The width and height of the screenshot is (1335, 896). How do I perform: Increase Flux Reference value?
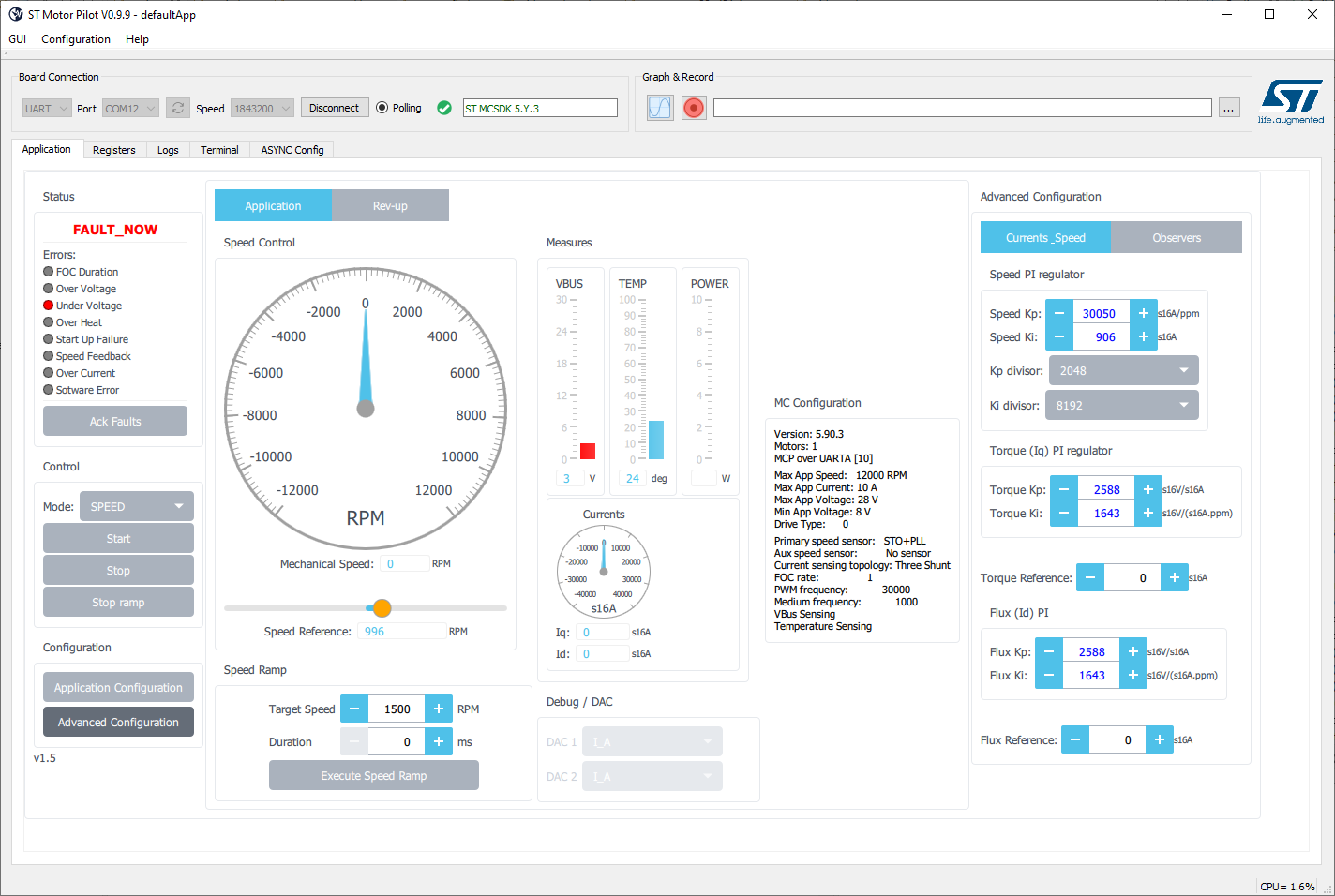pyautogui.click(x=1160, y=739)
